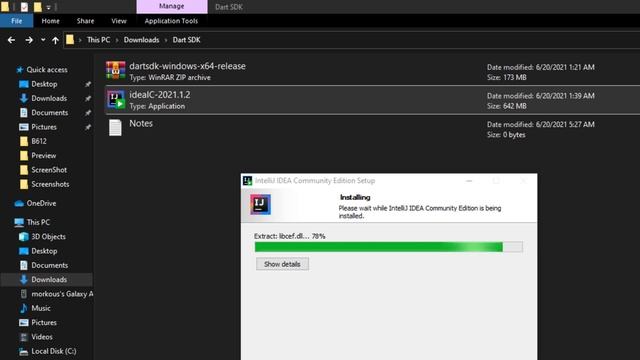640x360 pixels.
Task: Minimize the IntelliJ IDEA setup window
Action: pyautogui.click(x=469, y=180)
